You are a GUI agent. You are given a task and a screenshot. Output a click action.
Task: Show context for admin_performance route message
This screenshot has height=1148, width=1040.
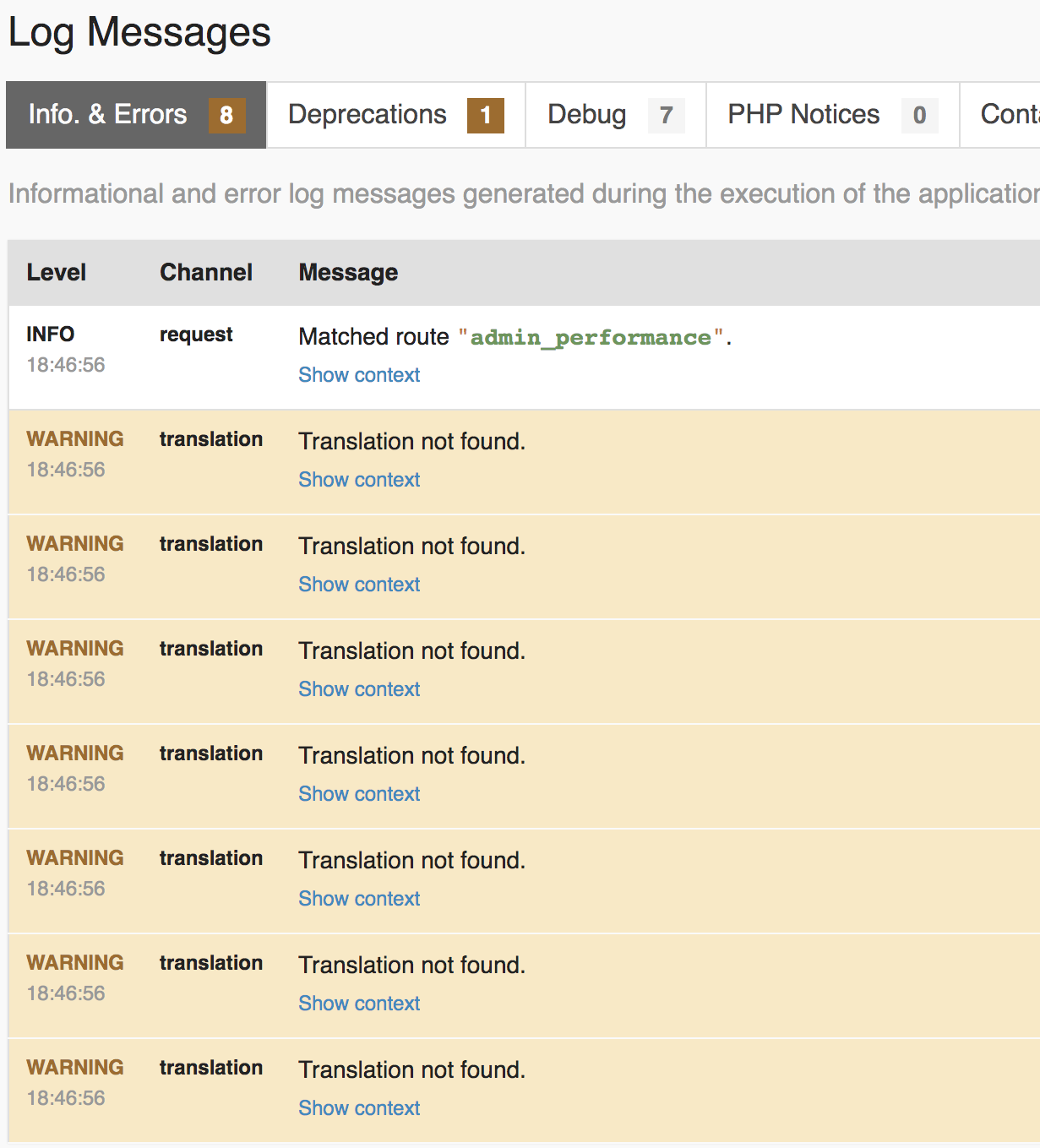(x=359, y=375)
